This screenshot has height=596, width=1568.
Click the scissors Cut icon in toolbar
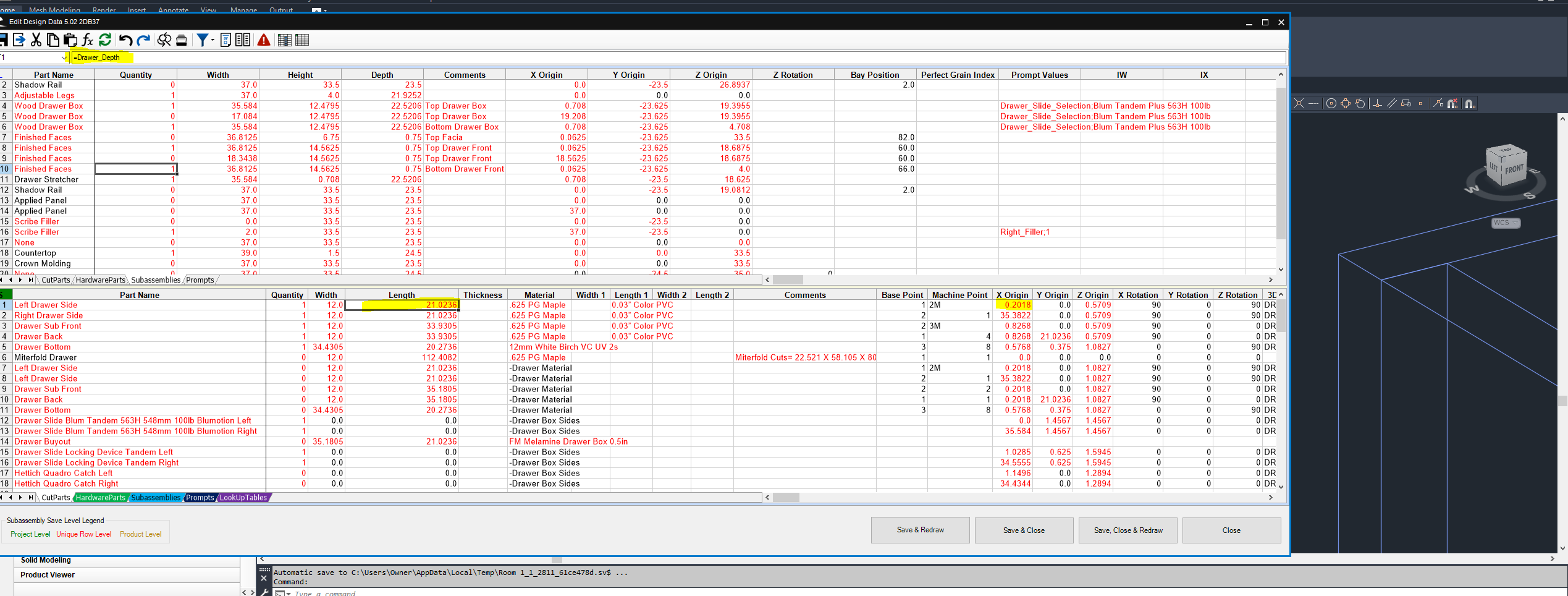click(x=36, y=40)
